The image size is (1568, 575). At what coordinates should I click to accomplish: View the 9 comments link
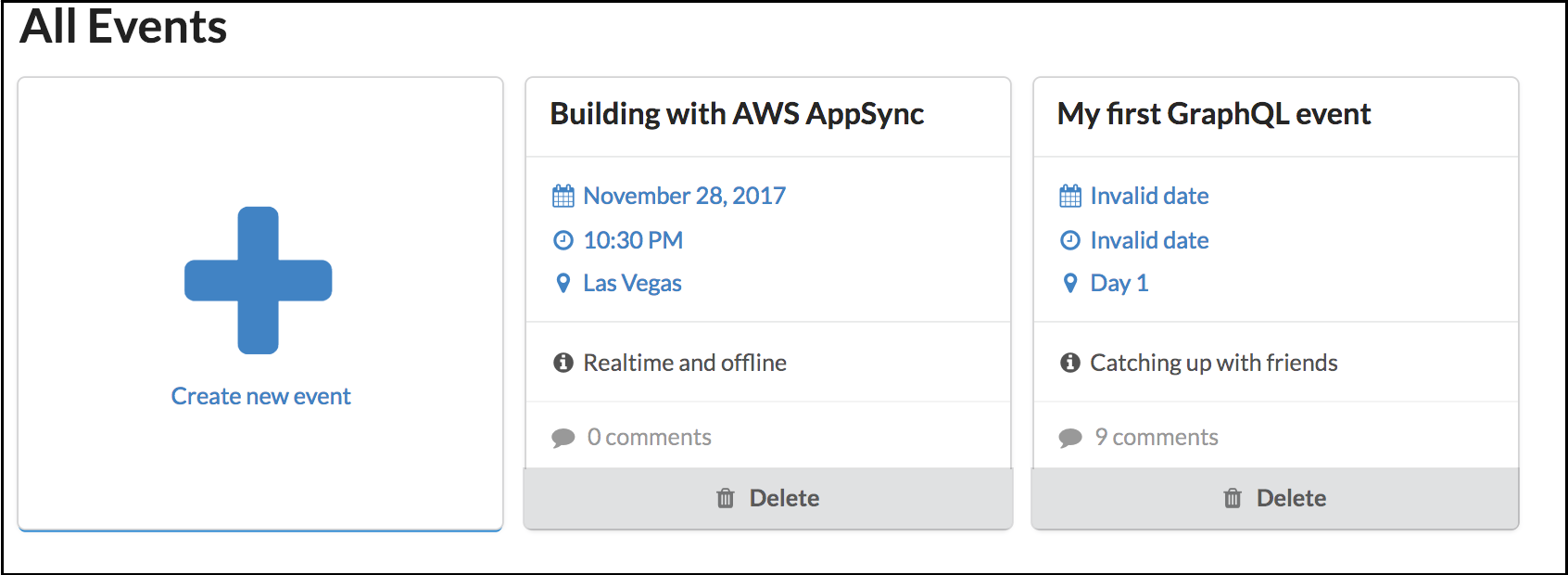(x=1156, y=438)
